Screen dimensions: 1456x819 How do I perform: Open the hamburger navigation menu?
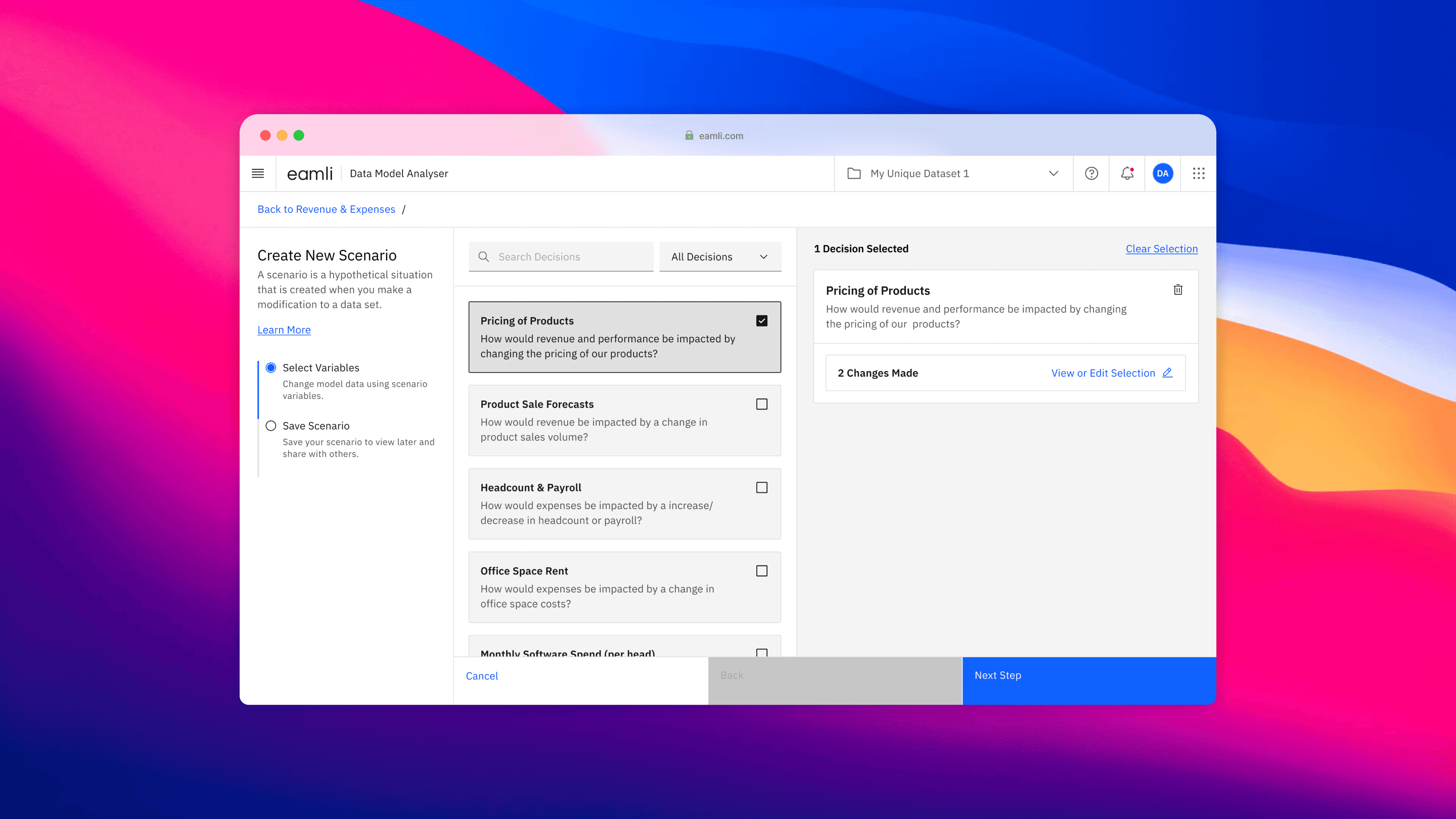pos(258,173)
